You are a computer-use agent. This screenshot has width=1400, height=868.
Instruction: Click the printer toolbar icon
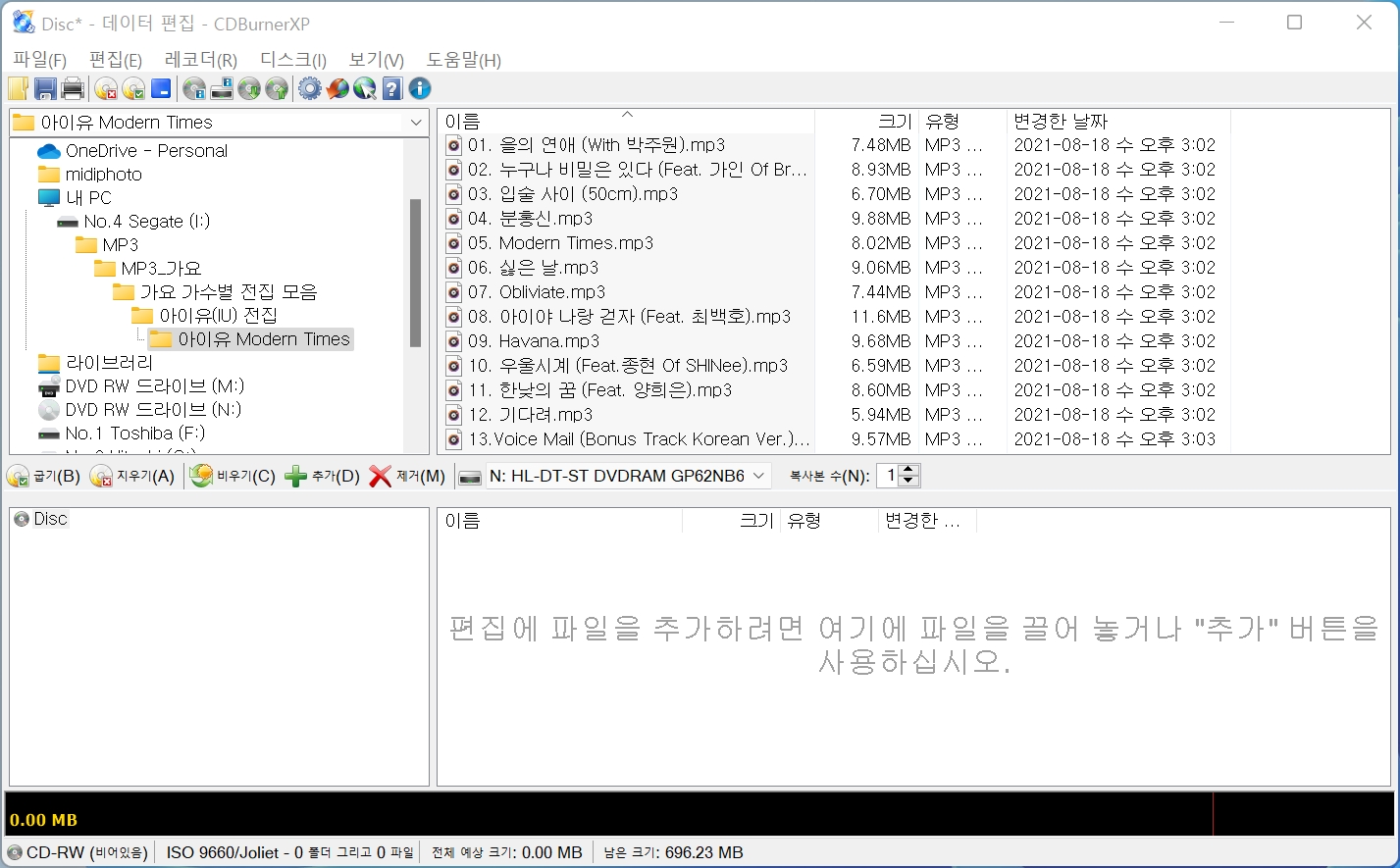(73, 89)
